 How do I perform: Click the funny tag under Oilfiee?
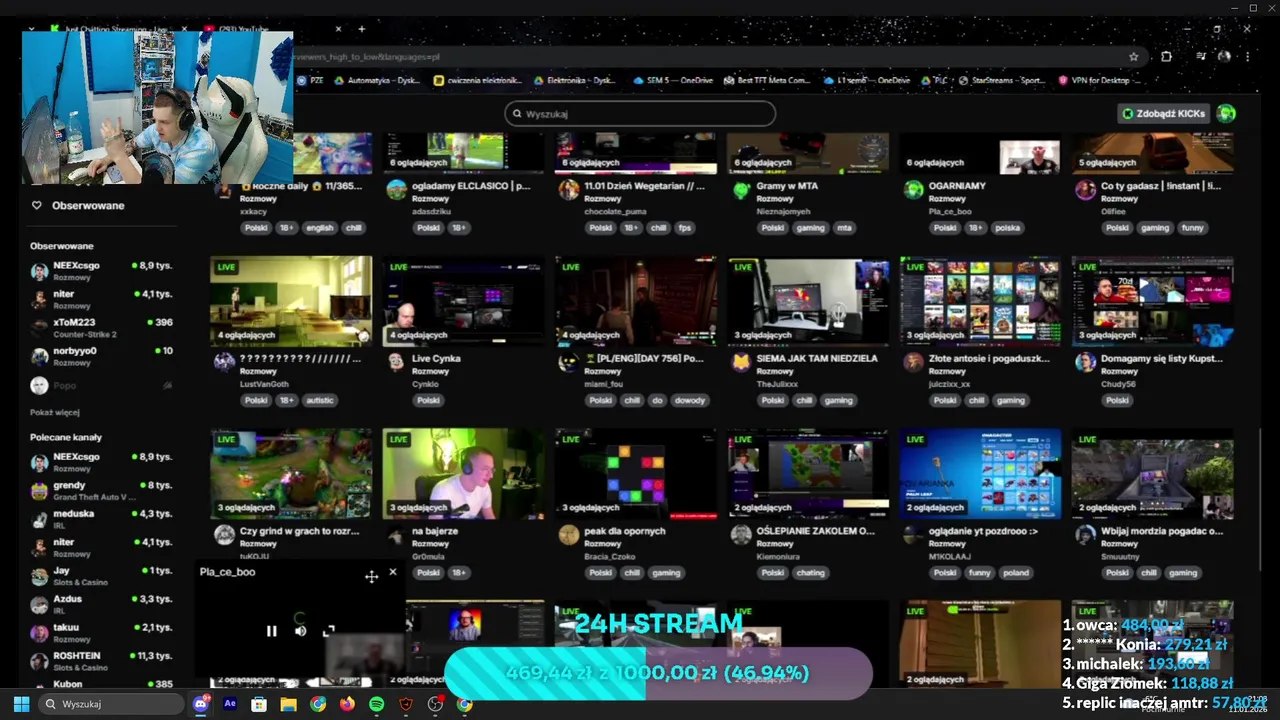[1193, 228]
